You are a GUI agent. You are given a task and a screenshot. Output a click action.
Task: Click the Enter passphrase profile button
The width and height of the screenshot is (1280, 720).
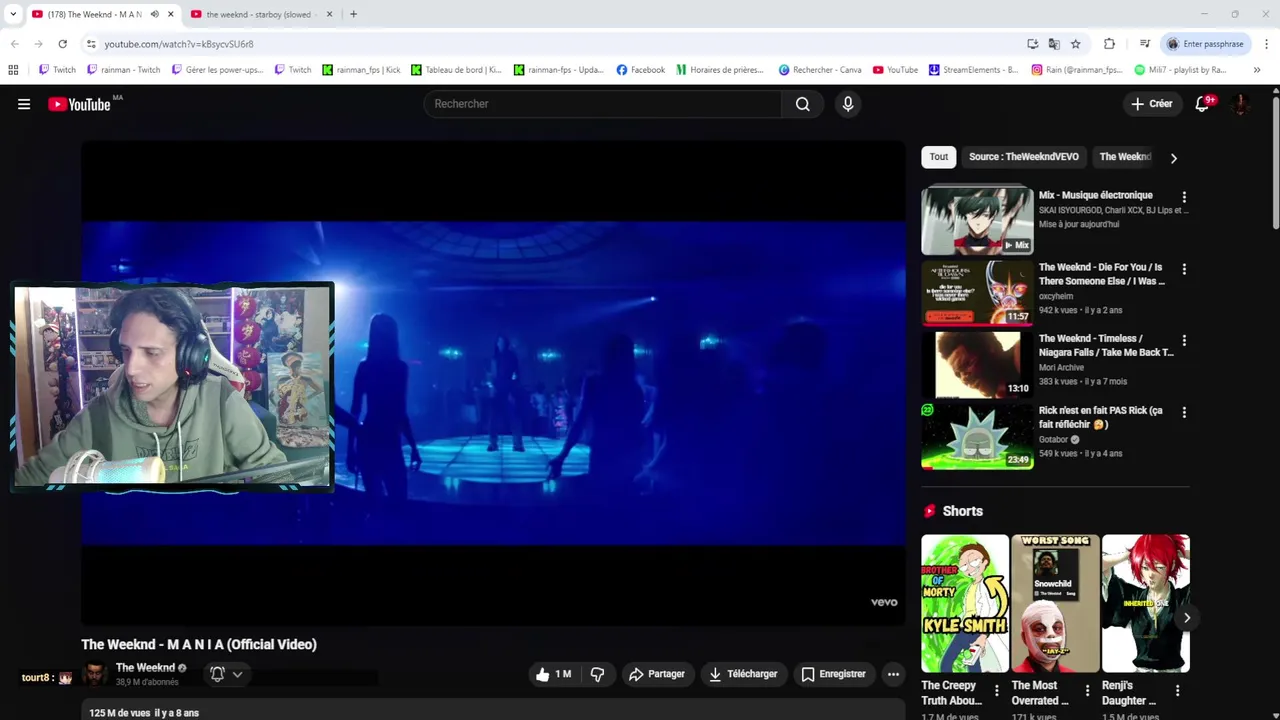(x=1205, y=44)
